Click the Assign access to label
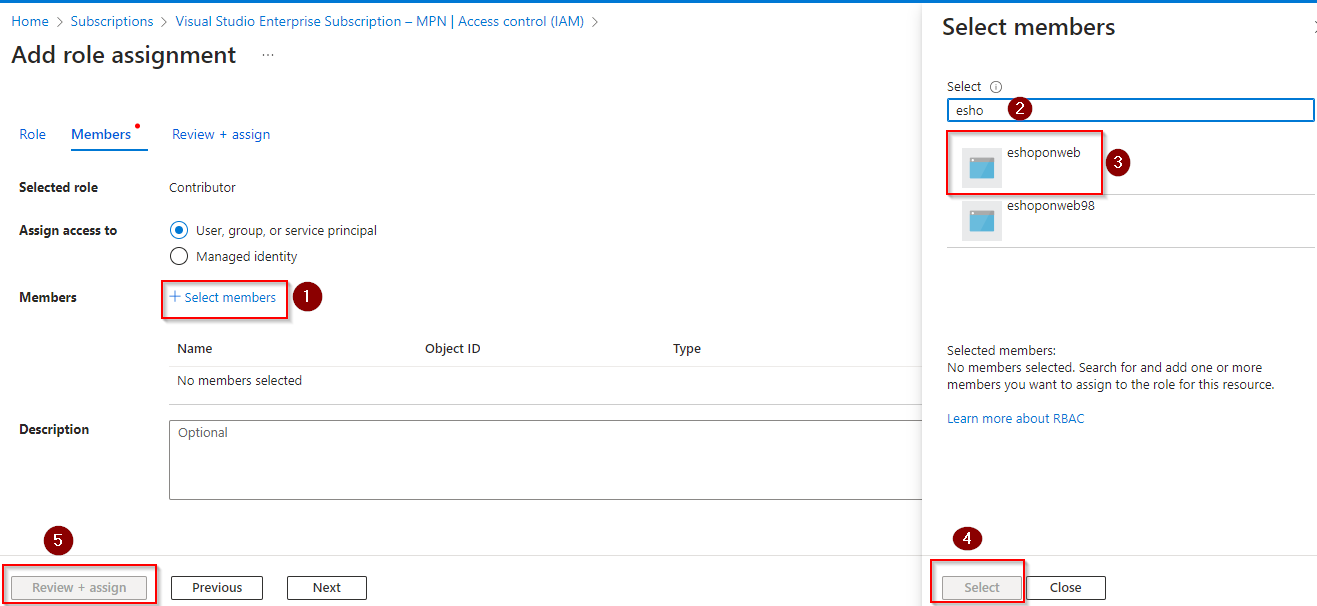 68,230
